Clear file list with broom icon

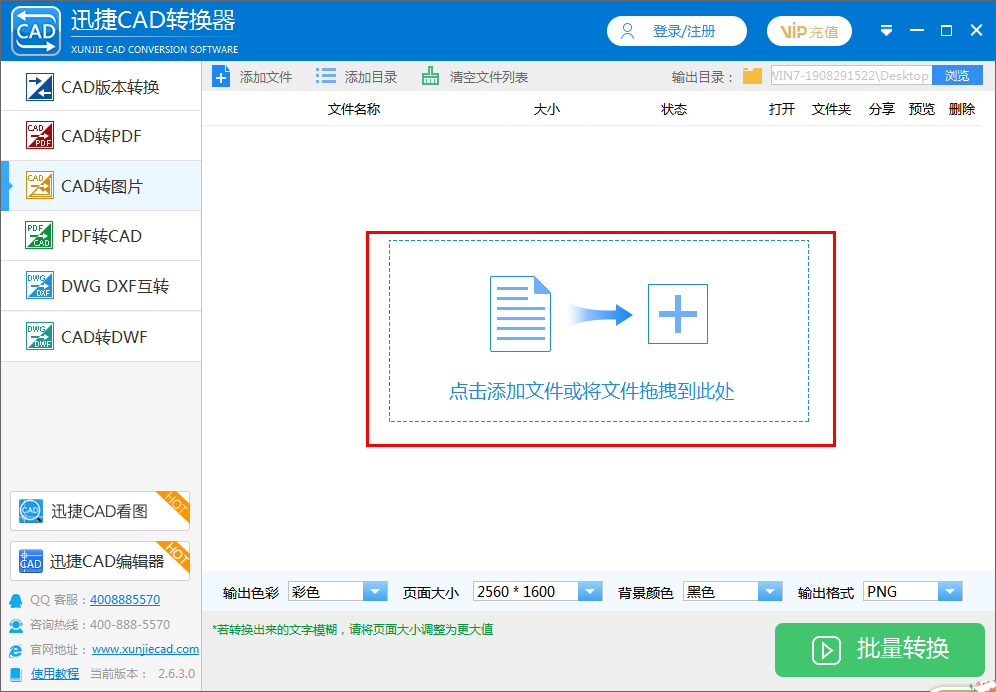tap(430, 77)
